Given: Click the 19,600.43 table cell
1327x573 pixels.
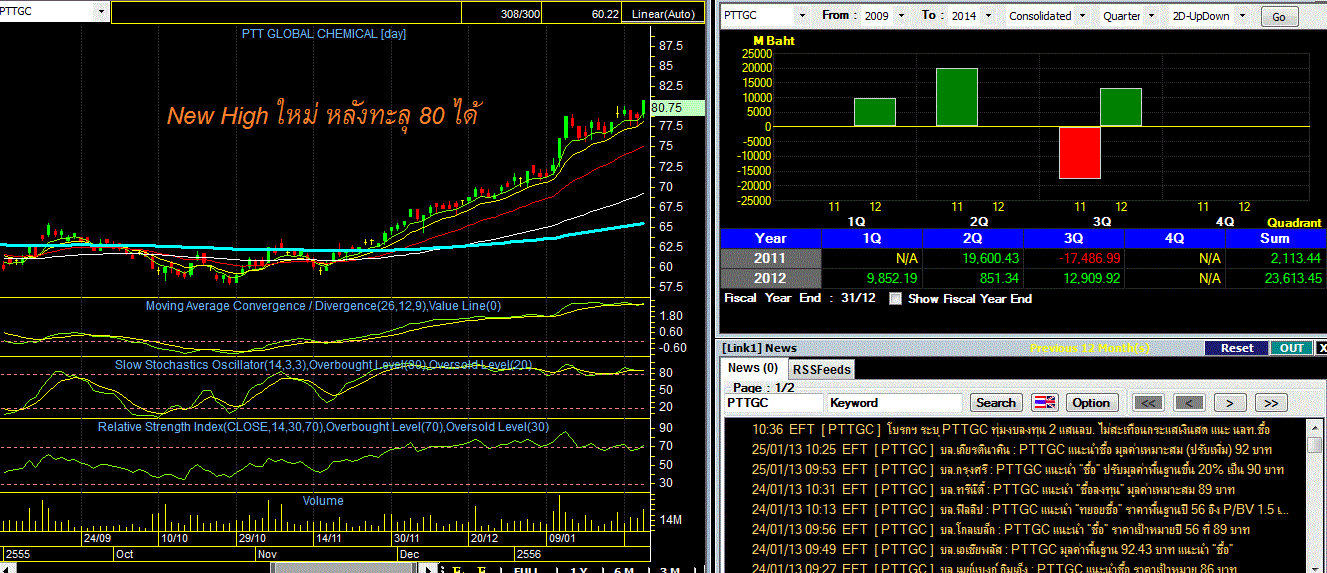Looking at the screenshot, I should [x=973, y=258].
